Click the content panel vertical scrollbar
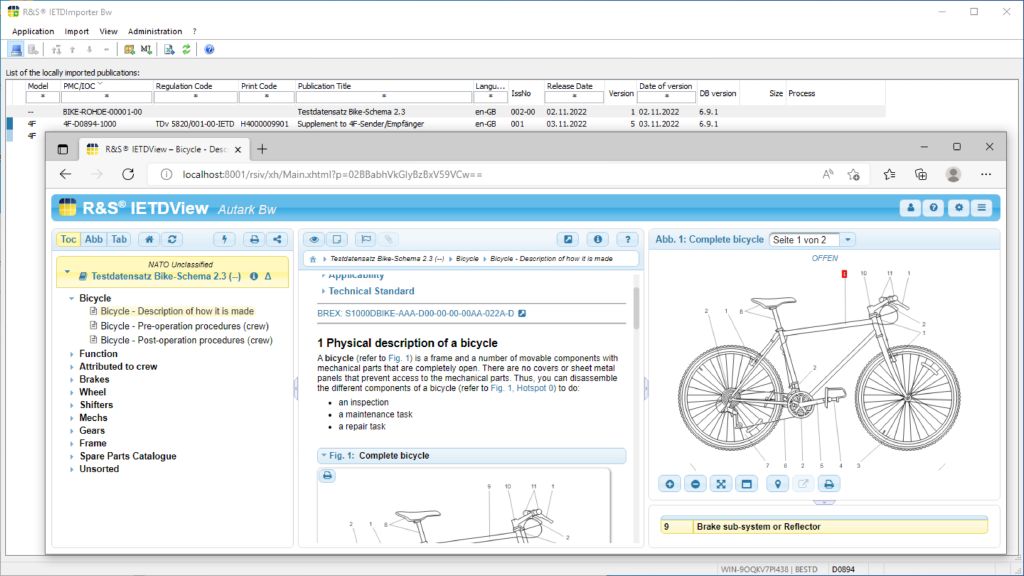This screenshot has height=576, width=1024. pos(635,307)
